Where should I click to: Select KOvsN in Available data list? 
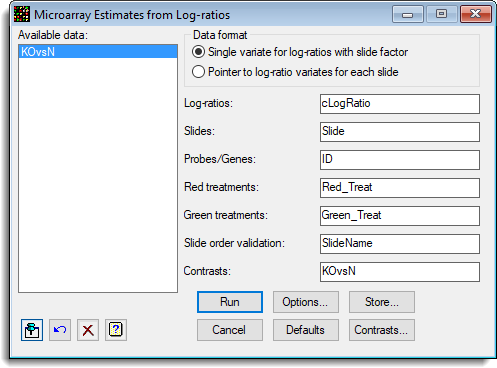point(98,52)
